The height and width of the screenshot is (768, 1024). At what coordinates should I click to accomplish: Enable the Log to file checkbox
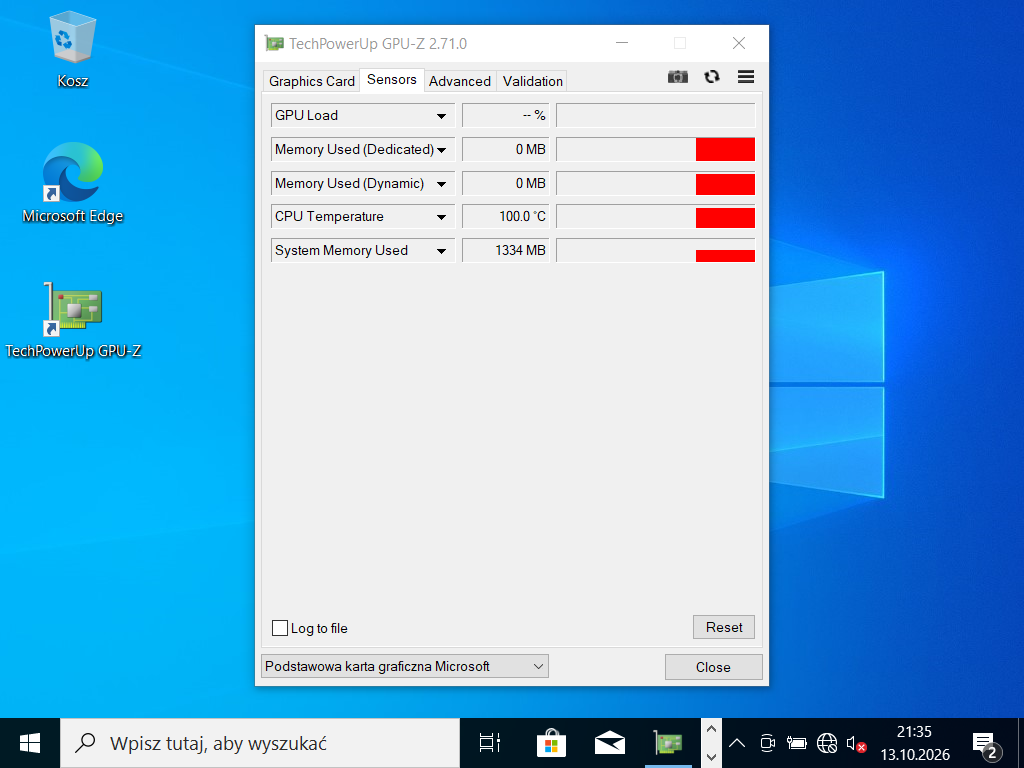[x=280, y=628]
